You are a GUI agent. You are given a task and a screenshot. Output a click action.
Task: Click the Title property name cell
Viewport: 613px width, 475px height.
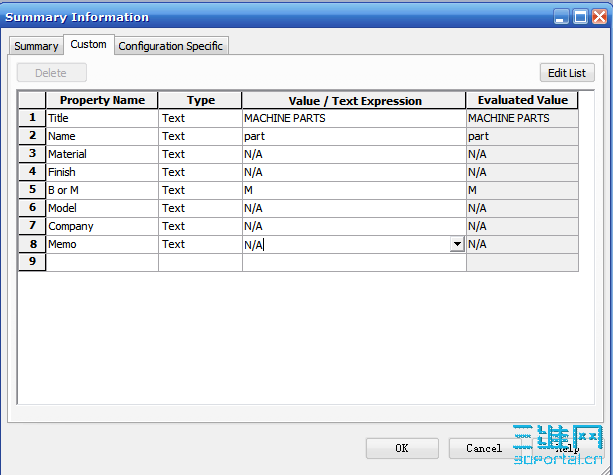pyautogui.click(x=102, y=118)
